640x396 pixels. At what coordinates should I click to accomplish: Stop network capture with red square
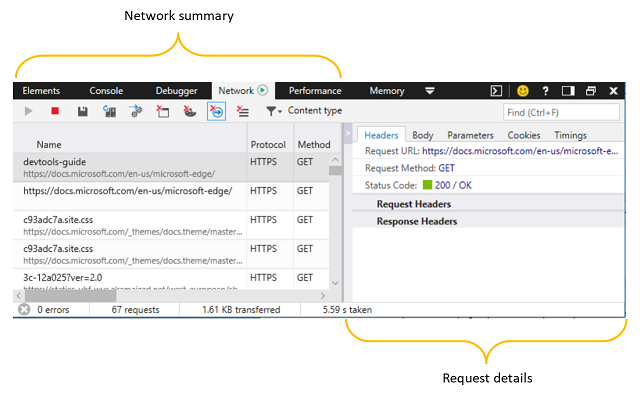point(55,111)
